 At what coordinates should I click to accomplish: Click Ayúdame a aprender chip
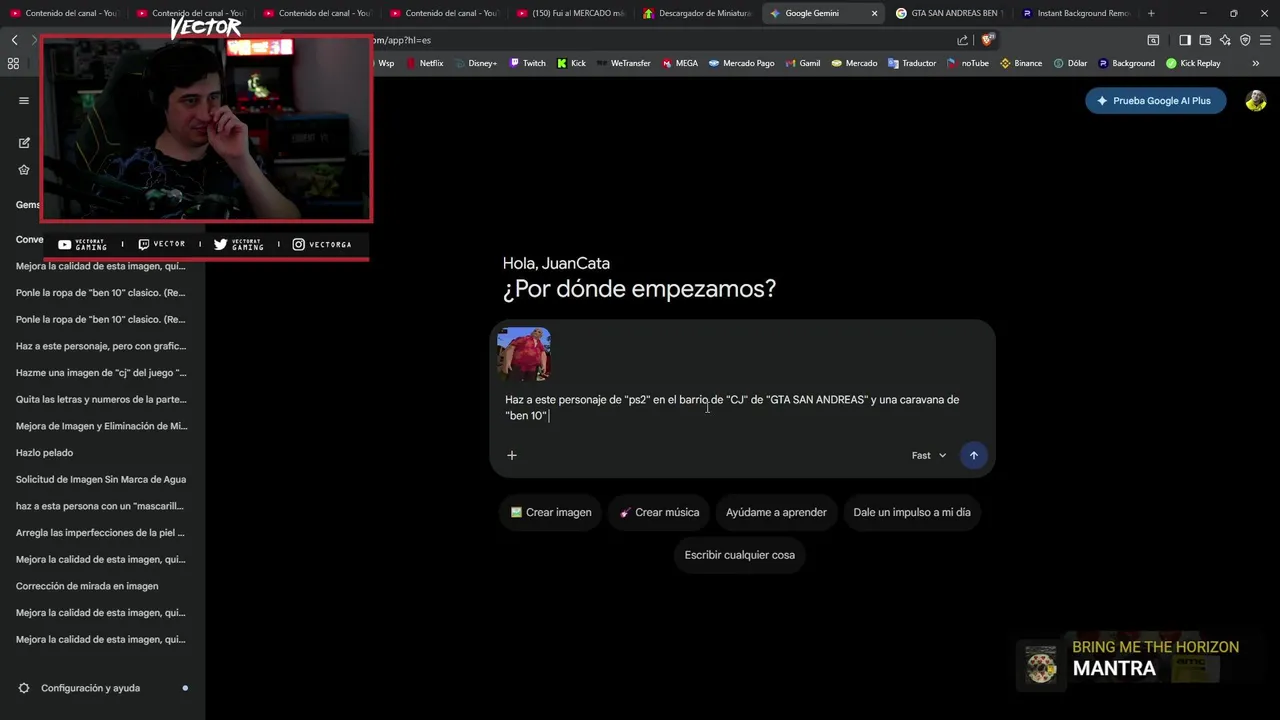click(776, 512)
